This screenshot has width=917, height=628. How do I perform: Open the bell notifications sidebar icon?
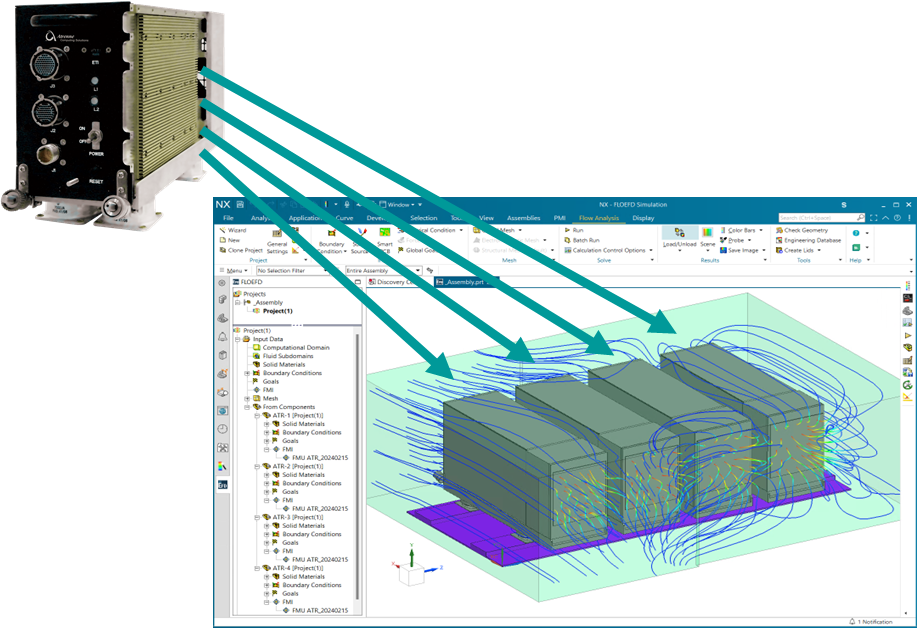[x=223, y=337]
